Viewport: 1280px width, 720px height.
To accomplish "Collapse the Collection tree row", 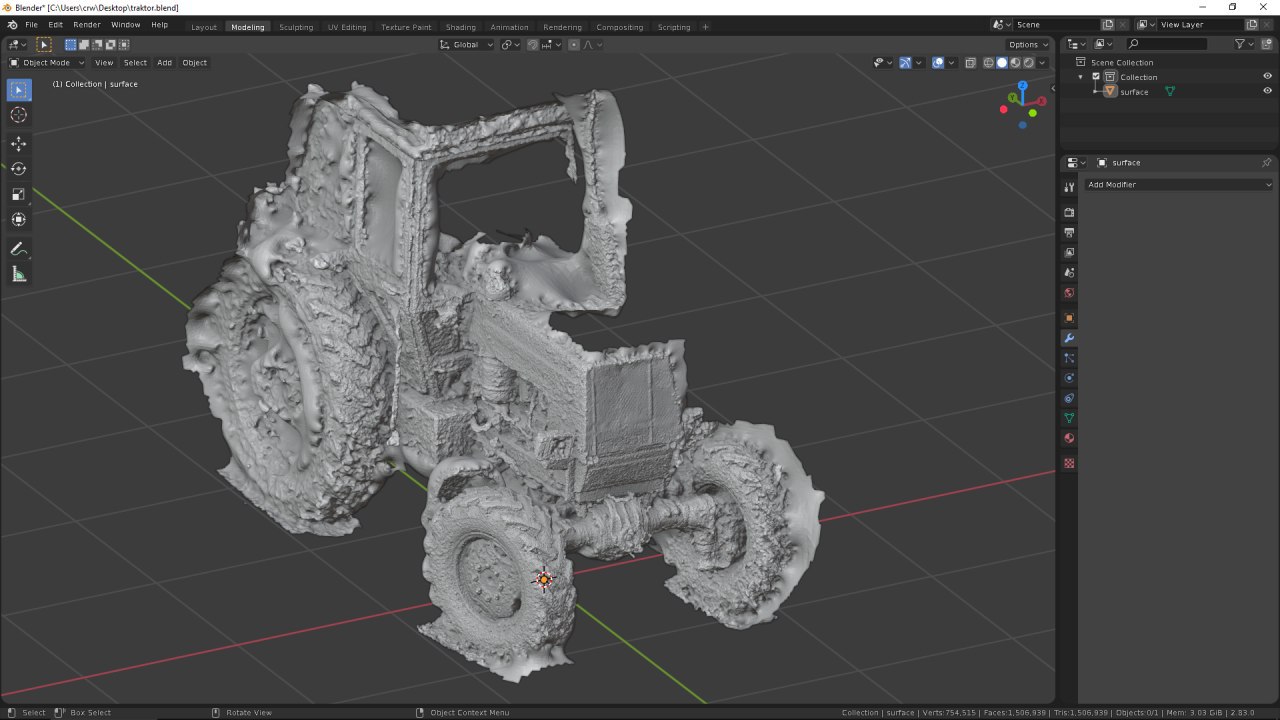I will click(1081, 77).
